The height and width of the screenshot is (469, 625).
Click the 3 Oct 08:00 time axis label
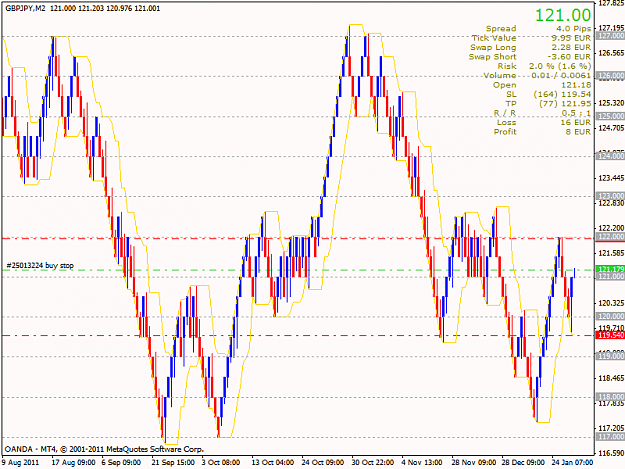tap(220, 462)
